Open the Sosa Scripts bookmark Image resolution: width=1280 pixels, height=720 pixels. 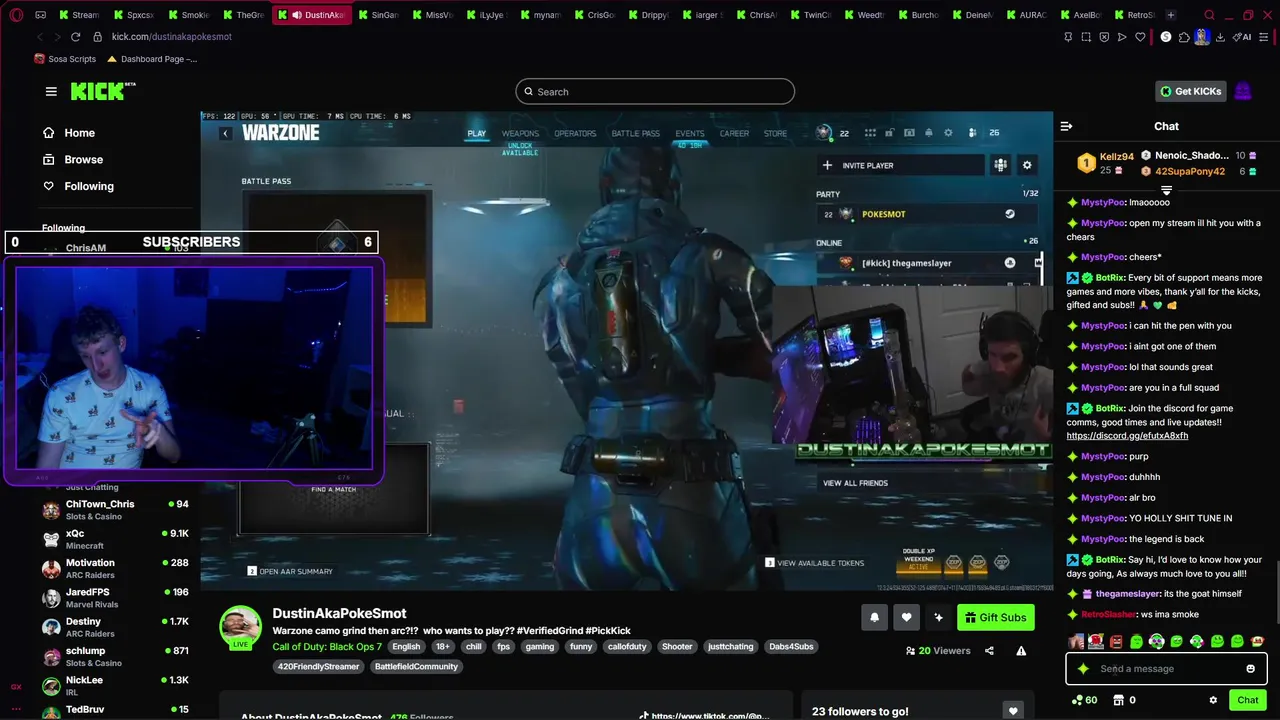(x=65, y=59)
